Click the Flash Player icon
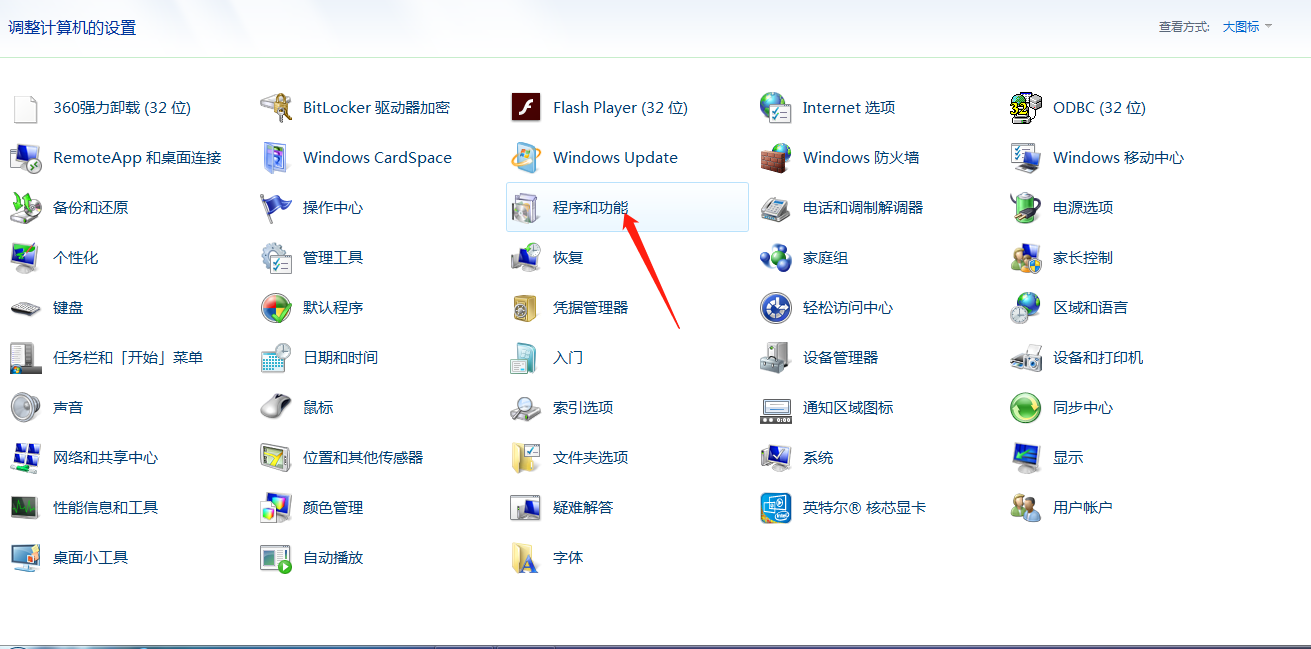The height and width of the screenshot is (649, 1311). (x=526, y=107)
